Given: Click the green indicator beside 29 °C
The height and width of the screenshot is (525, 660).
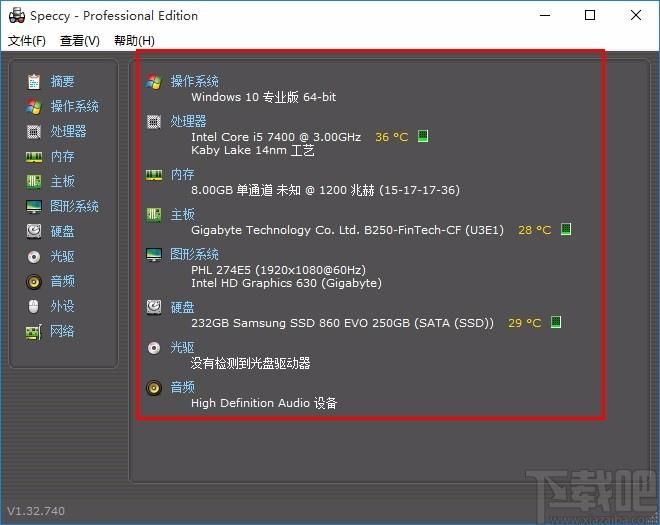Looking at the screenshot, I should (x=556, y=322).
